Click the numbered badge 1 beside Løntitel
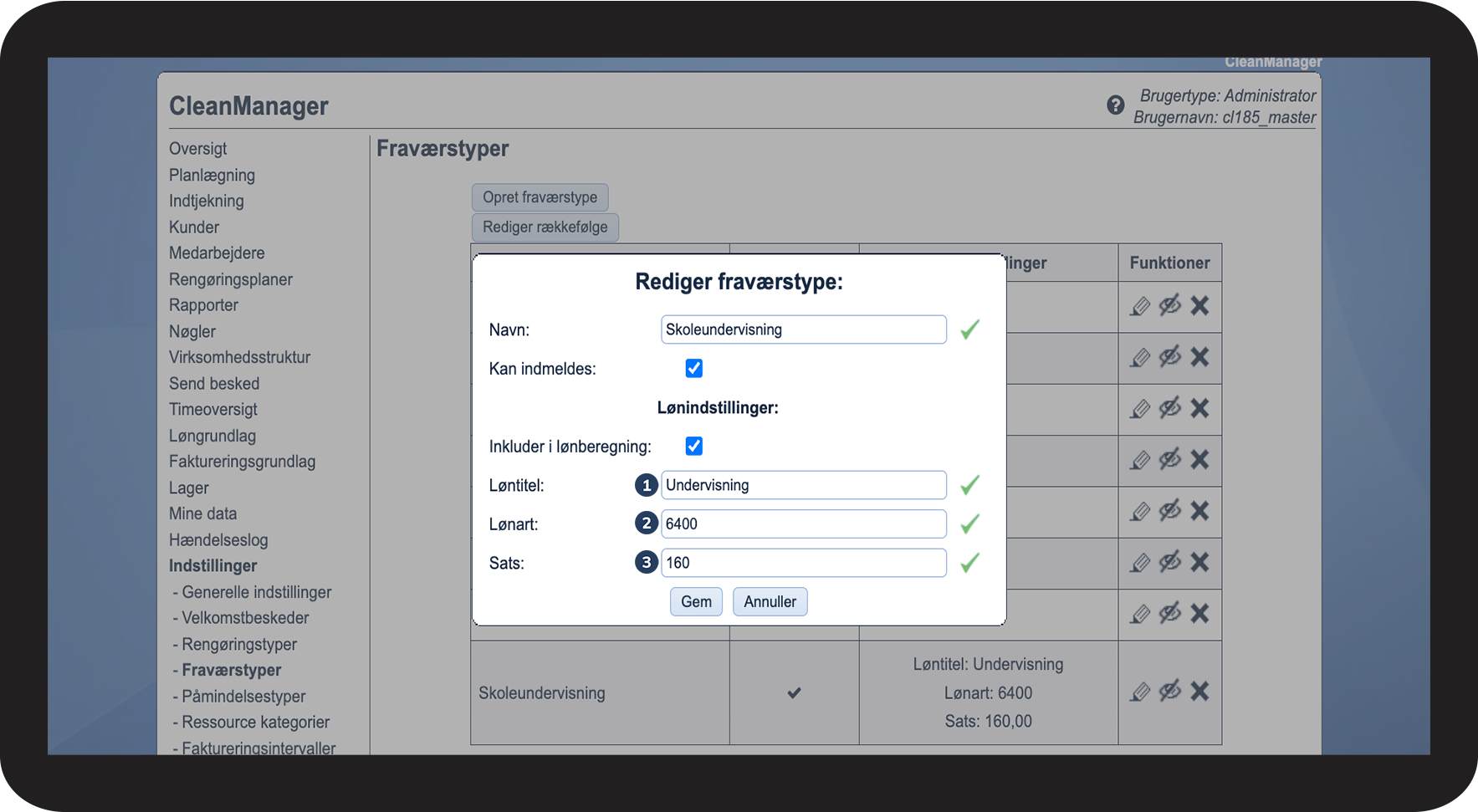The image size is (1478, 812). pos(646,485)
